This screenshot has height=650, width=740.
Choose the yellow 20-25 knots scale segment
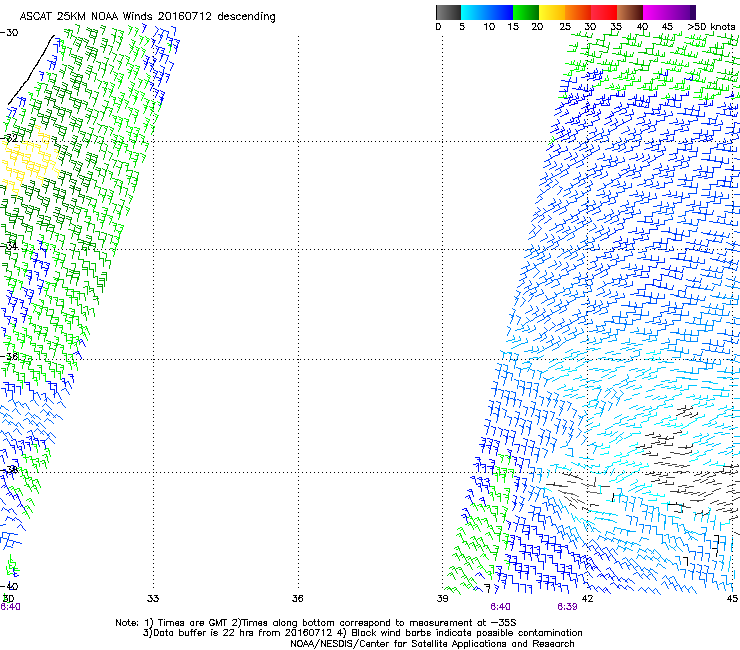tap(552, 12)
